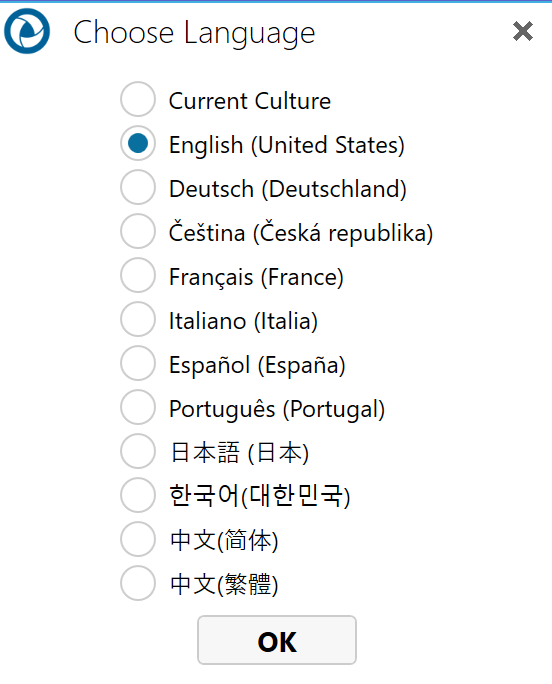Screen dimensions: 552x684
Task: Select the Japanese 日本語 (日本) radio button
Action: click(138, 451)
